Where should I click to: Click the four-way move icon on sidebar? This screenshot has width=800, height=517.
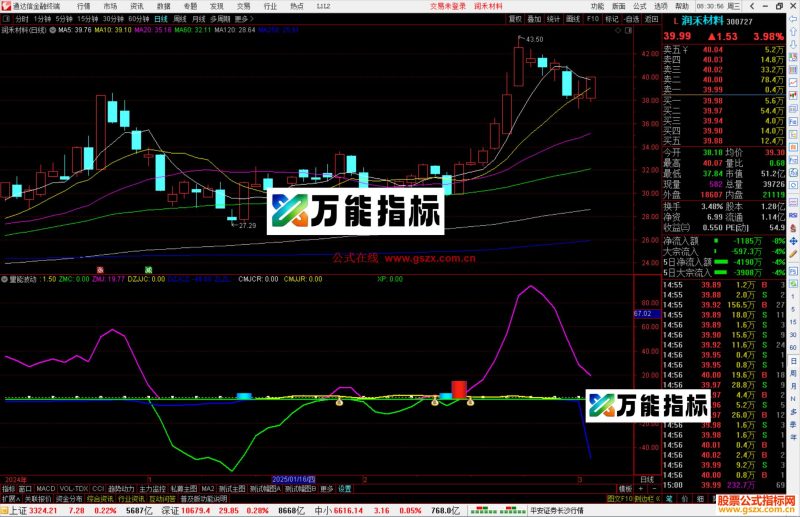coord(793,241)
